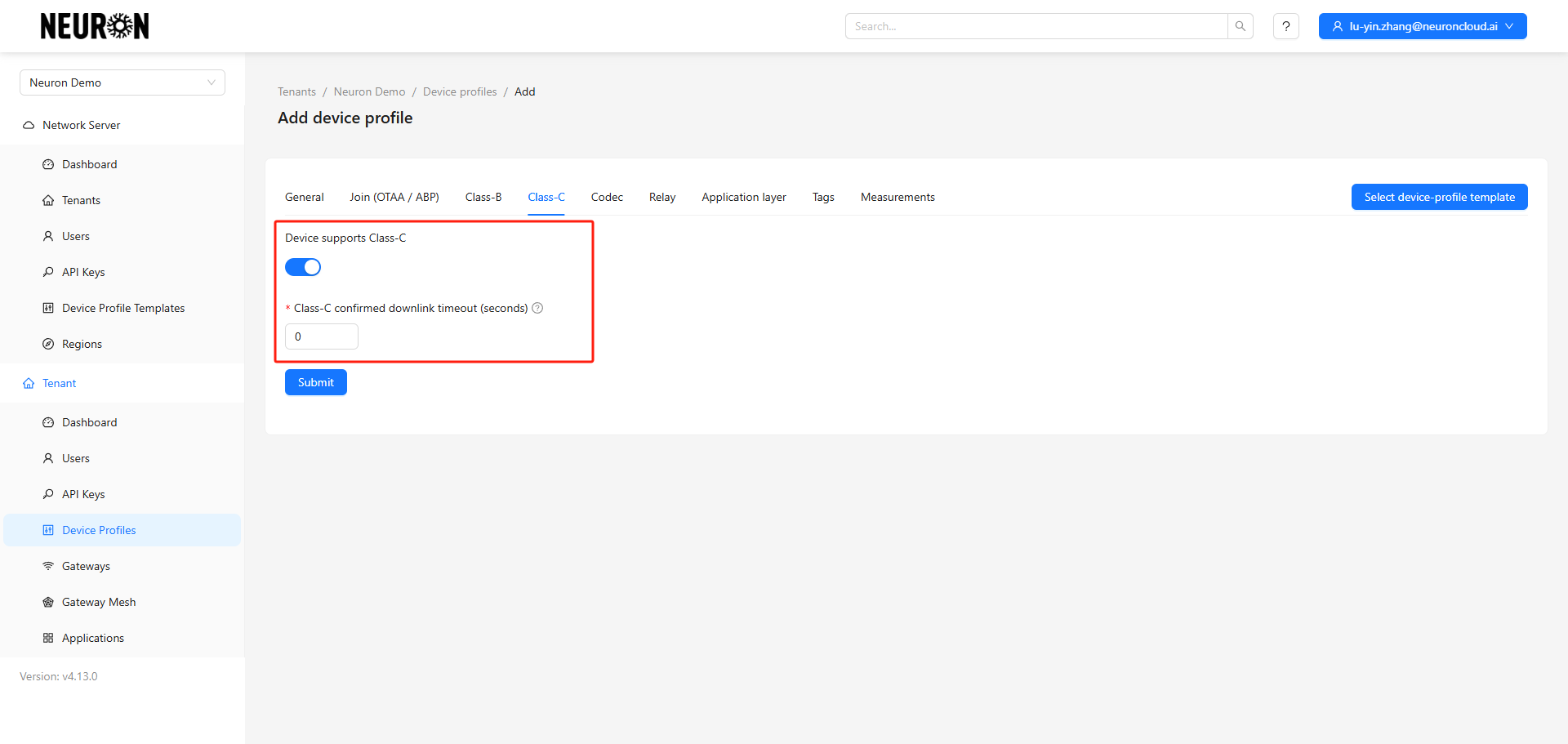Viewport: 1568px width, 744px height.
Task: Click the Version: v4.13.0 text
Action: point(59,676)
